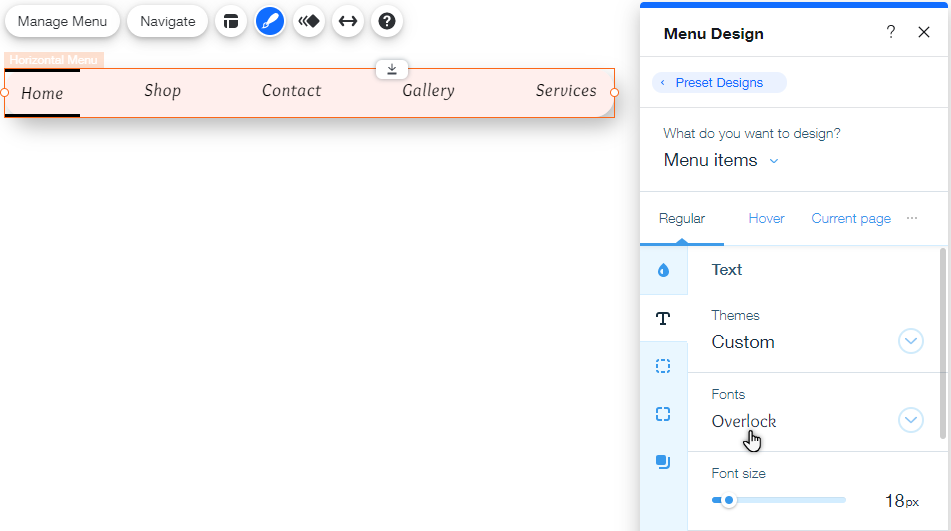Select the Fill color droplet tab
This screenshot has width=951, height=531.
click(663, 270)
